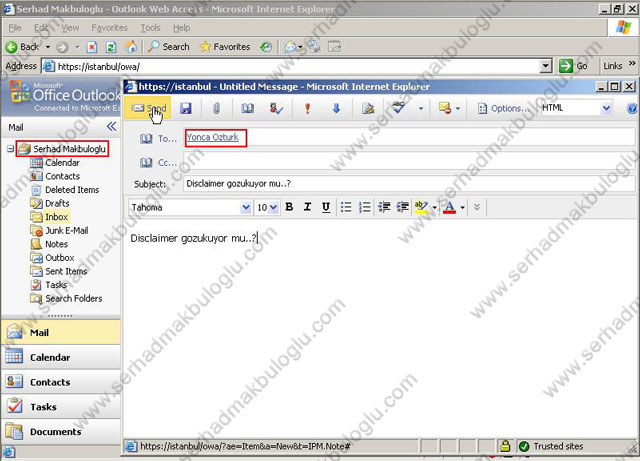The height and width of the screenshot is (461, 640).
Task: Select the Serhad Makbuloglu mailbox root
Action: (62, 149)
